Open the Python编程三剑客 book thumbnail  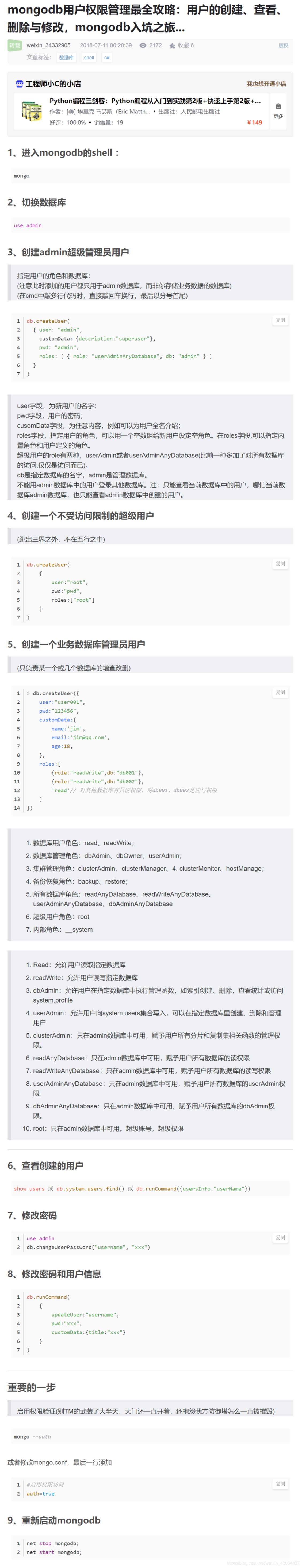[x=32, y=111]
